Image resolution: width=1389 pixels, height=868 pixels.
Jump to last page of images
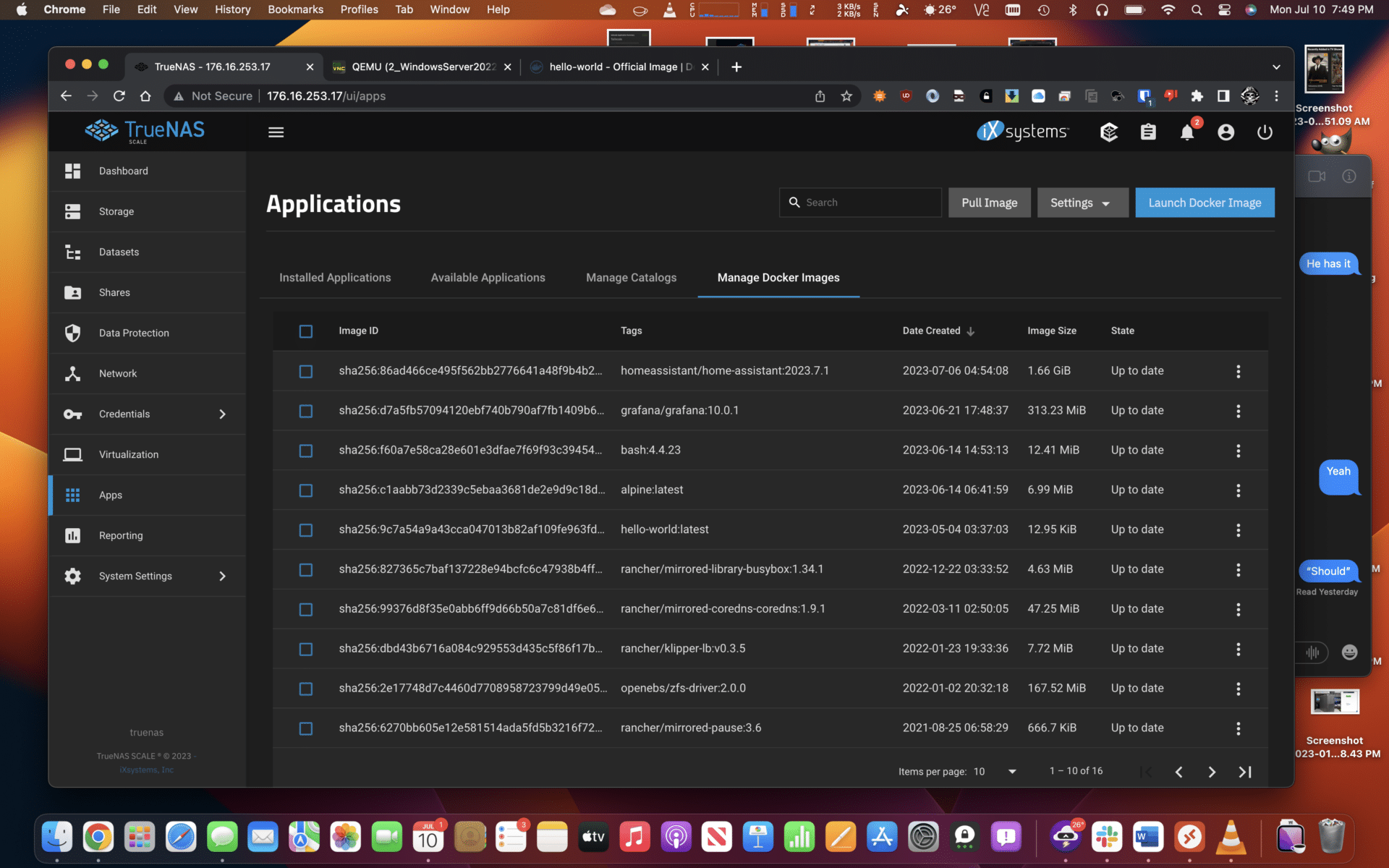point(1244,772)
